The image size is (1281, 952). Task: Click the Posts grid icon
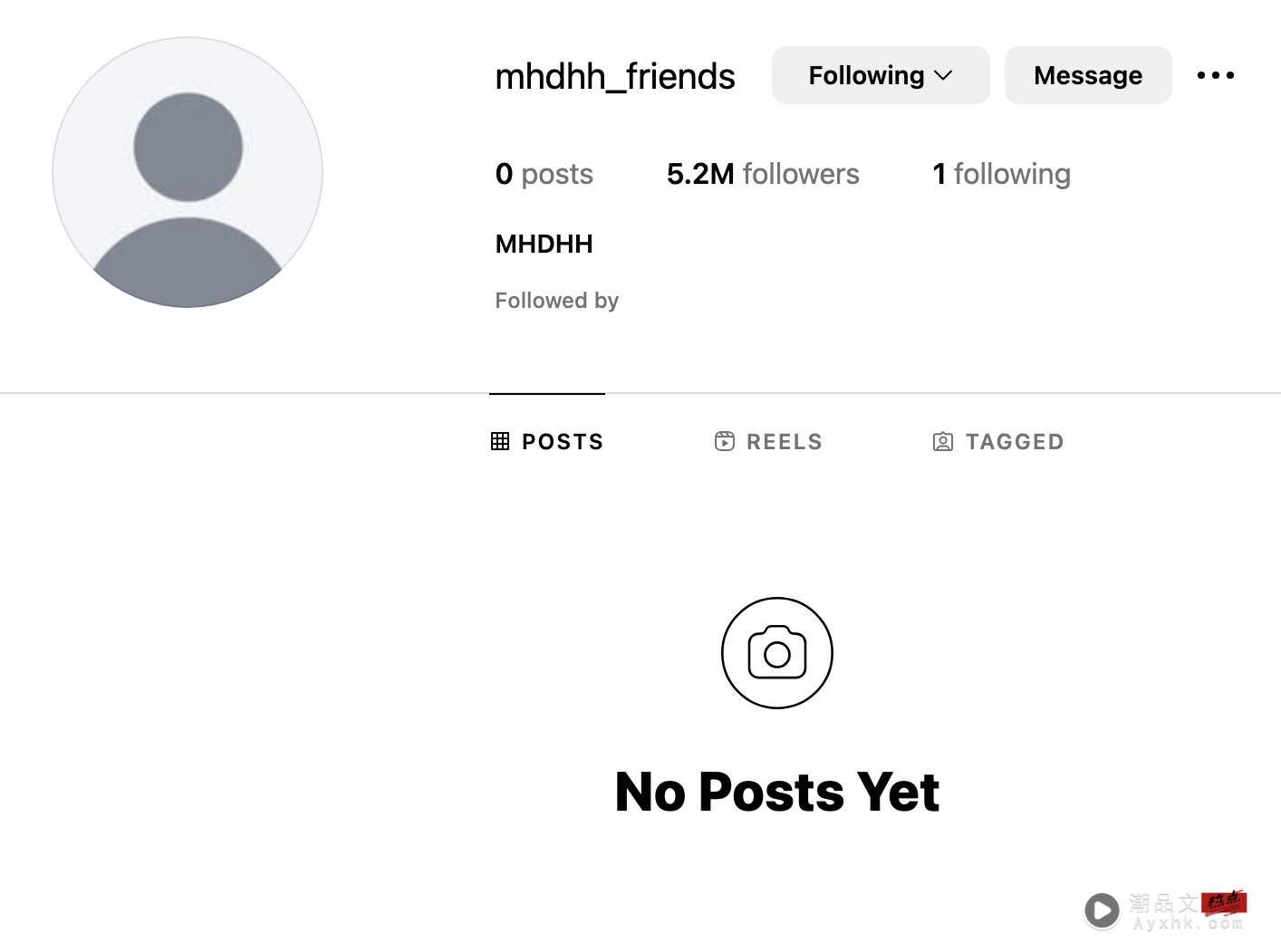click(500, 441)
